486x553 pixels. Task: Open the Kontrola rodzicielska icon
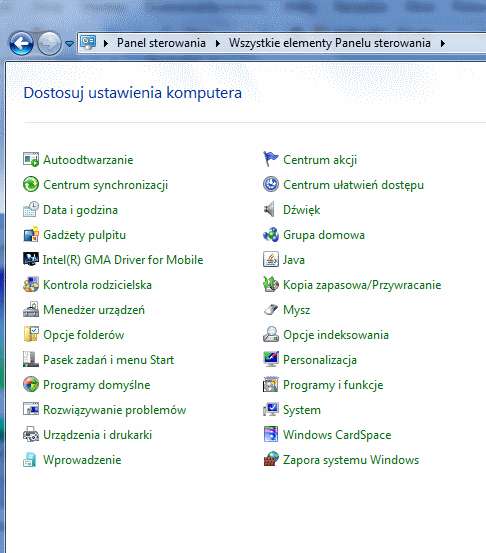click(x=31, y=285)
